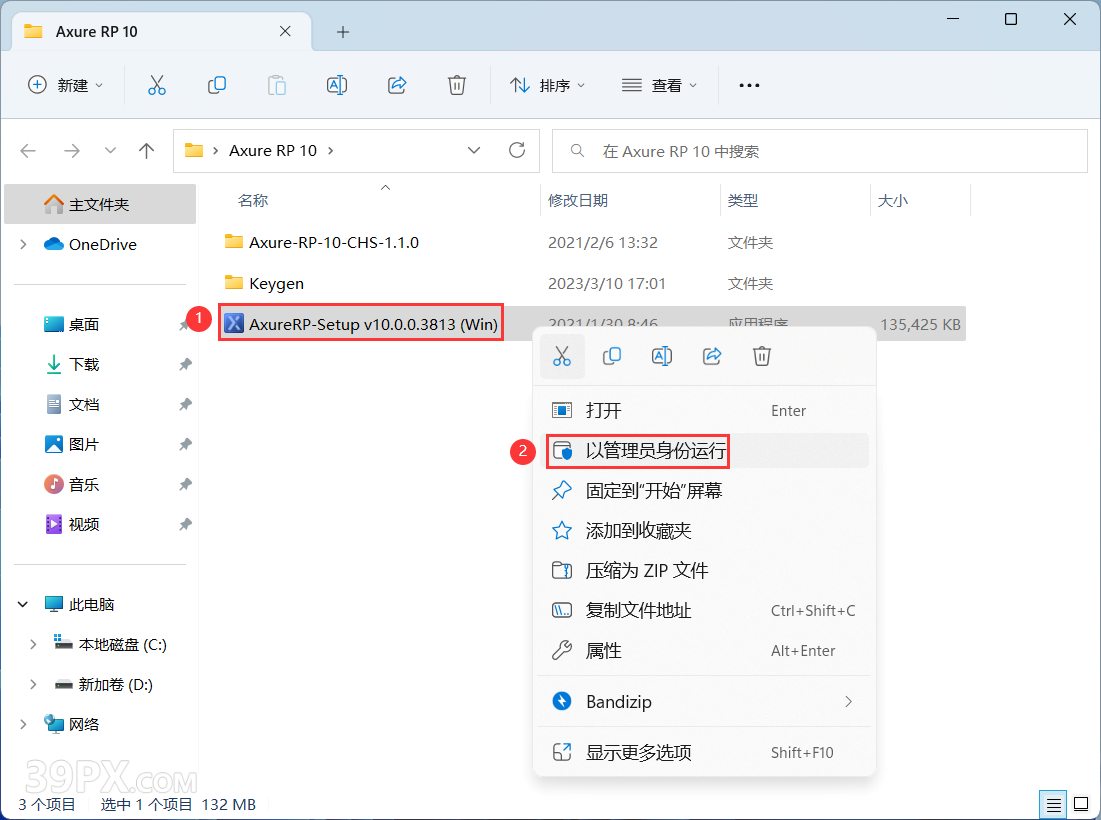Unpin 图片 using its pin icon
This screenshot has width=1101, height=820.
pos(185,444)
